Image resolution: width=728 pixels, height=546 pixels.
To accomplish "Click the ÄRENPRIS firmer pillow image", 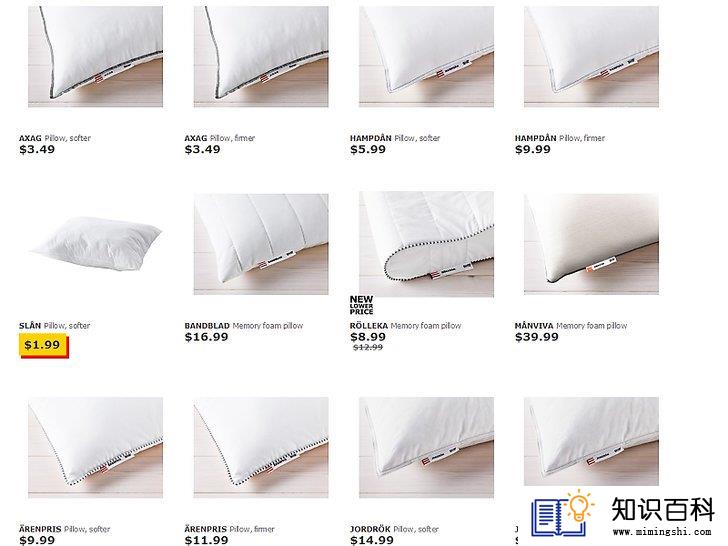I will coord(261,448).
